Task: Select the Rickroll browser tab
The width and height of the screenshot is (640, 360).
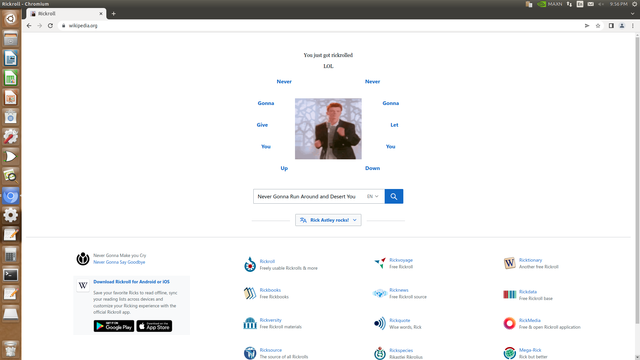Action: tap(65, 13)
